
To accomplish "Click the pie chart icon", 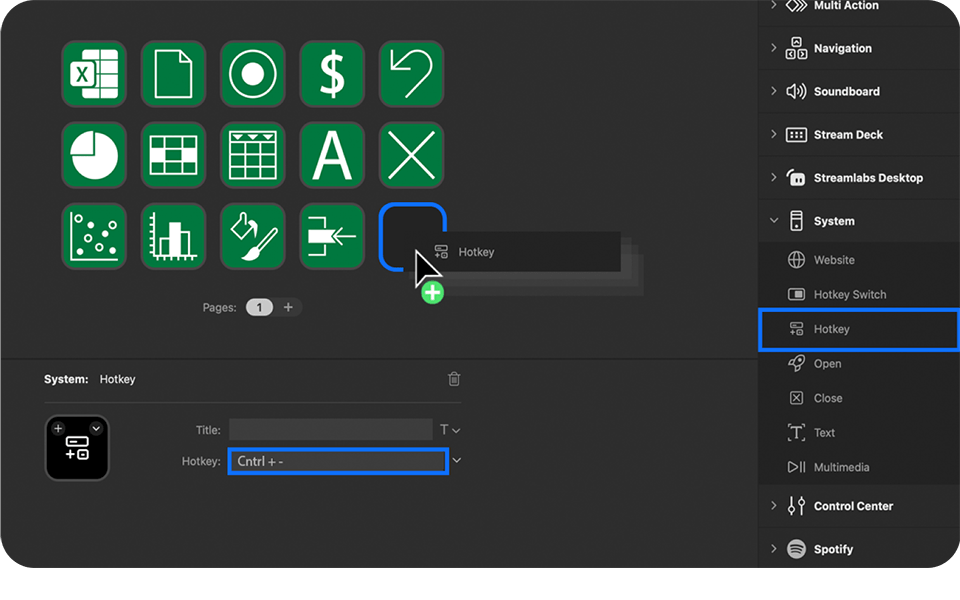I will click(x=93, y=155).
